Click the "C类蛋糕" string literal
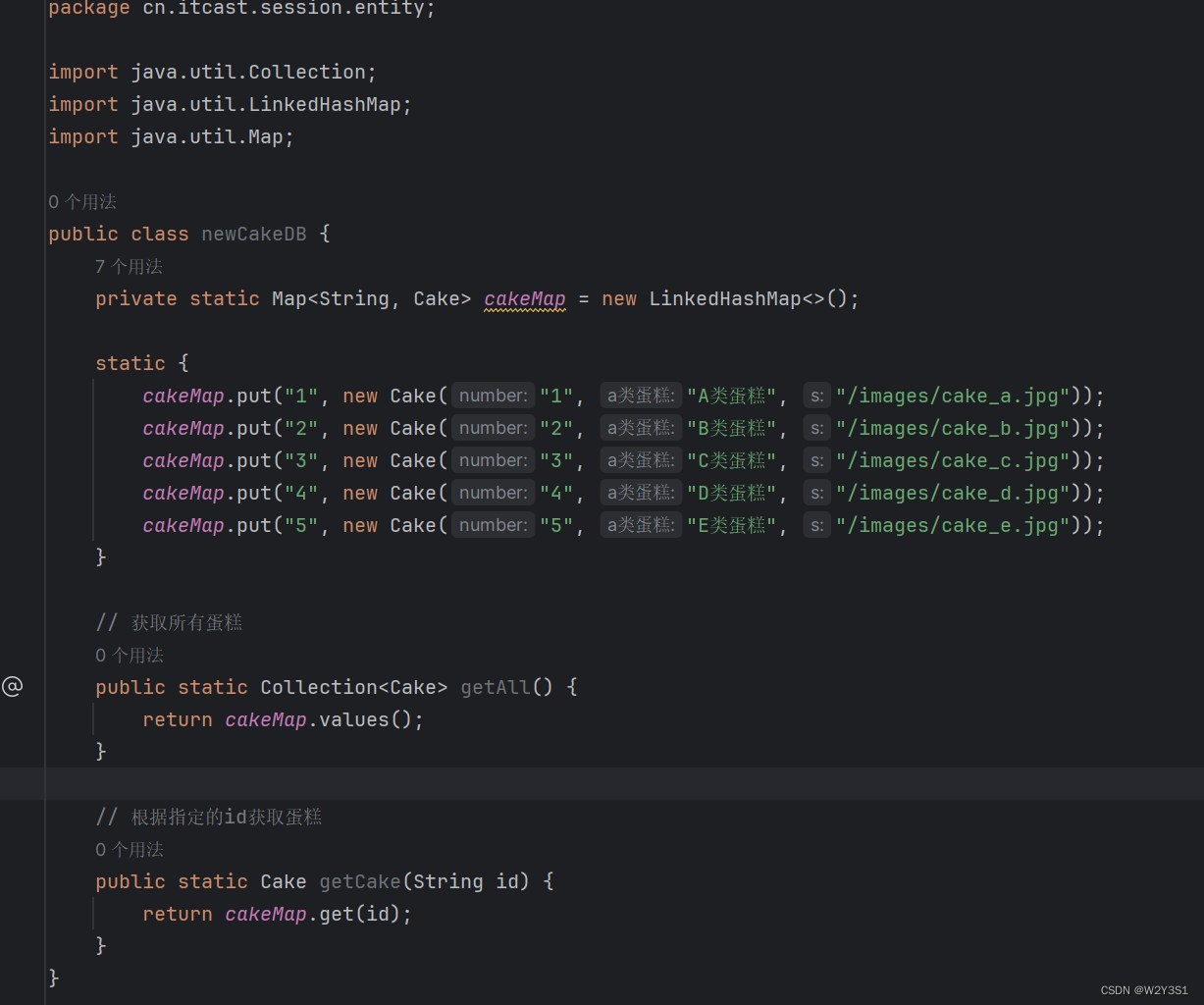The width and height of the screenshot is (1204, 1005). pos(732,460)
